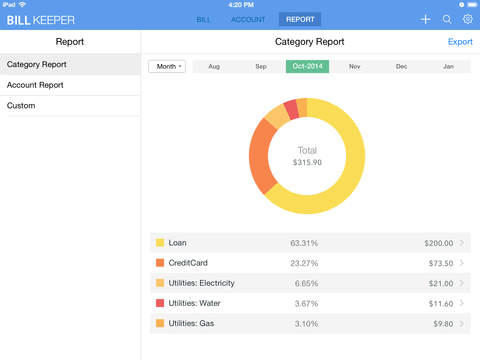
Task: Select Account Report in sidebar
Action: pos(70,85)
